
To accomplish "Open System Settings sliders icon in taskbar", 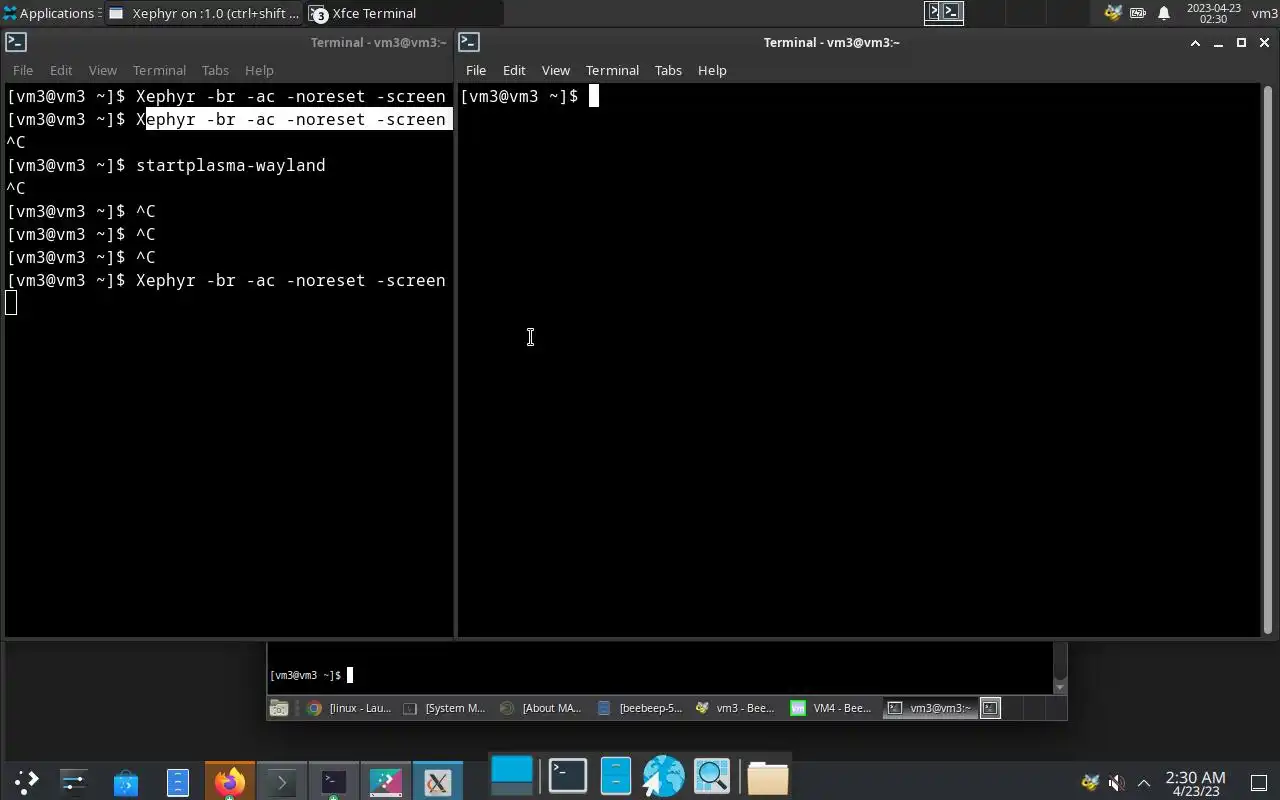I will click(x=74, y=781).
